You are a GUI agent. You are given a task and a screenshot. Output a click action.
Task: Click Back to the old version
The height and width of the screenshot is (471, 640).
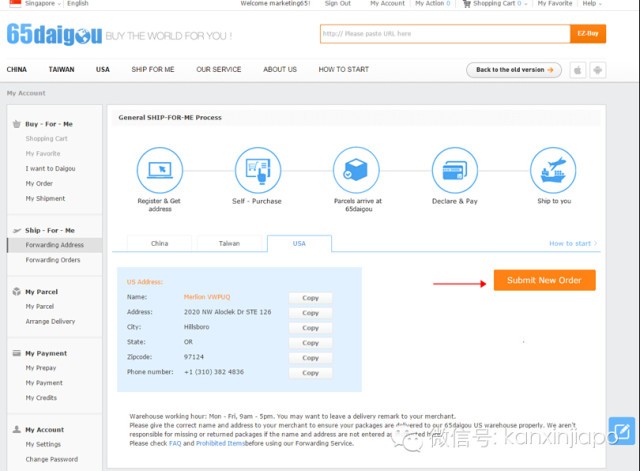tap(513, 70)
